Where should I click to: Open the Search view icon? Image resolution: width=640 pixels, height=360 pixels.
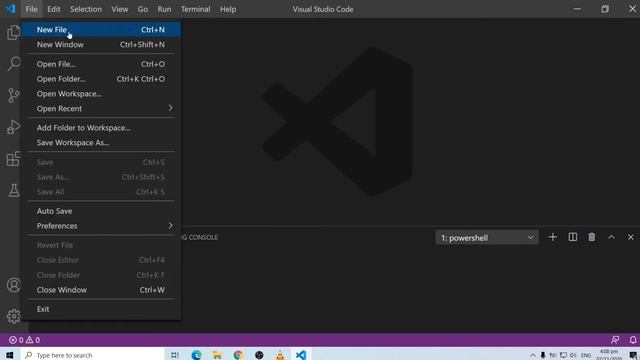[13, 64]
